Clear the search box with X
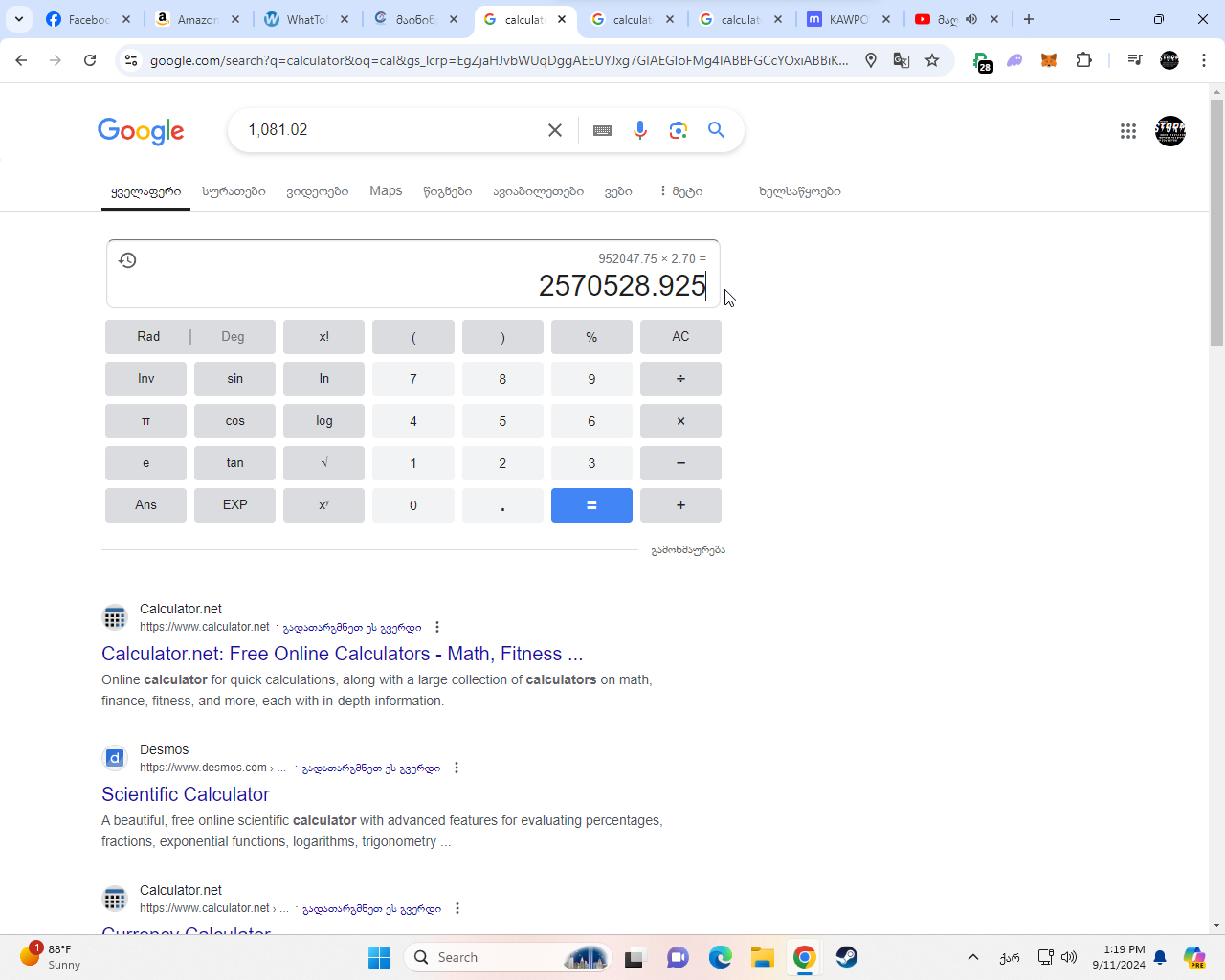This screenshot has height=980, width=1225. coord(555,130)
